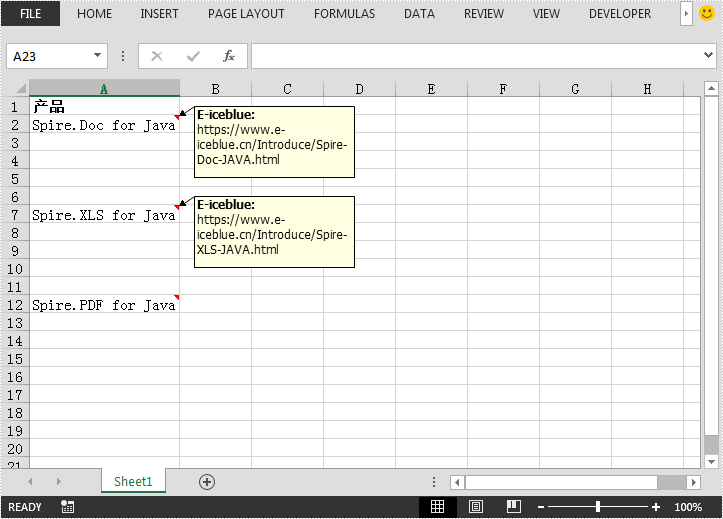Select row 12 header
Viewport: 723px width, 519px height.
tap(15, 305)
